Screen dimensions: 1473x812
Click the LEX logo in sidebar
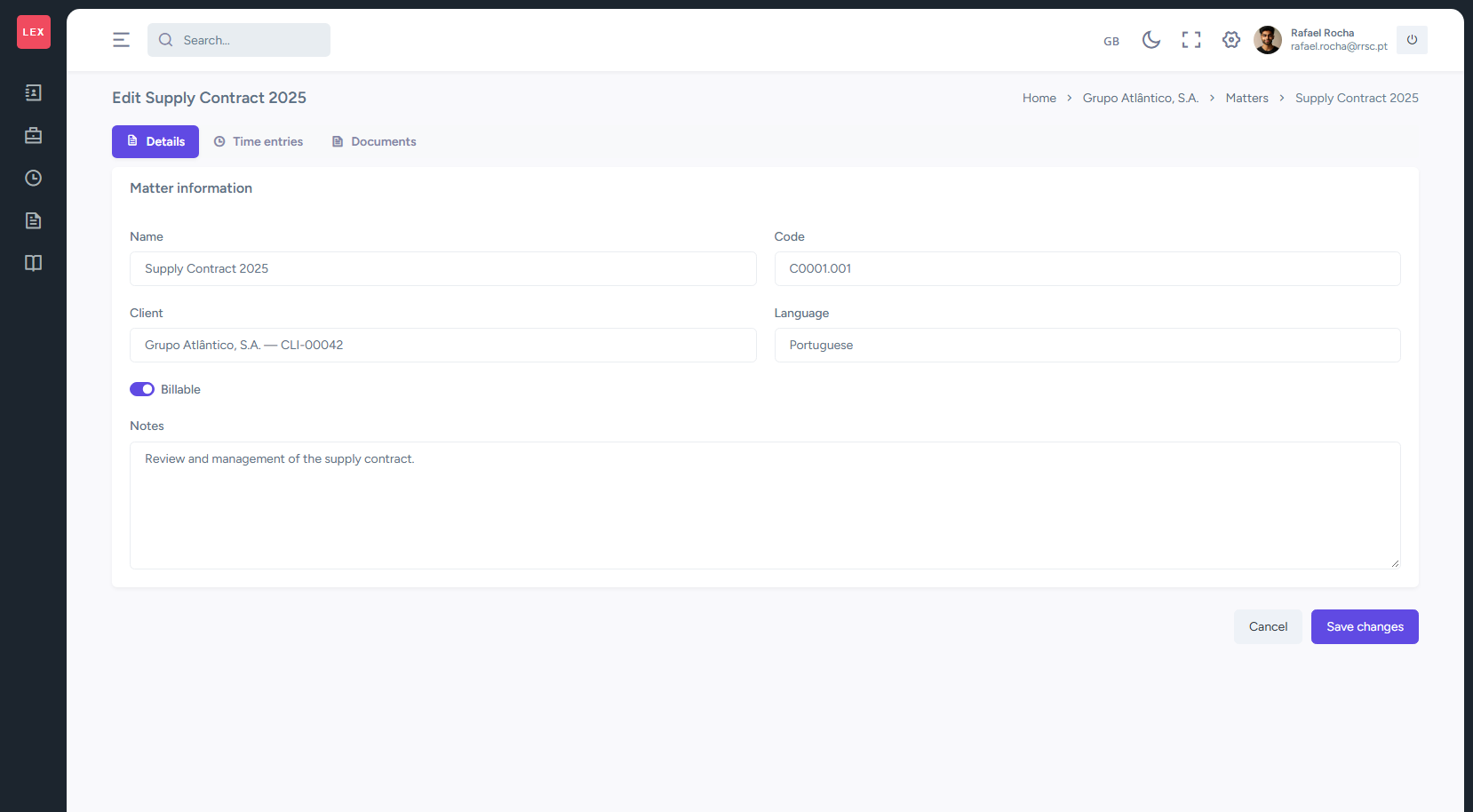point(34,32)
